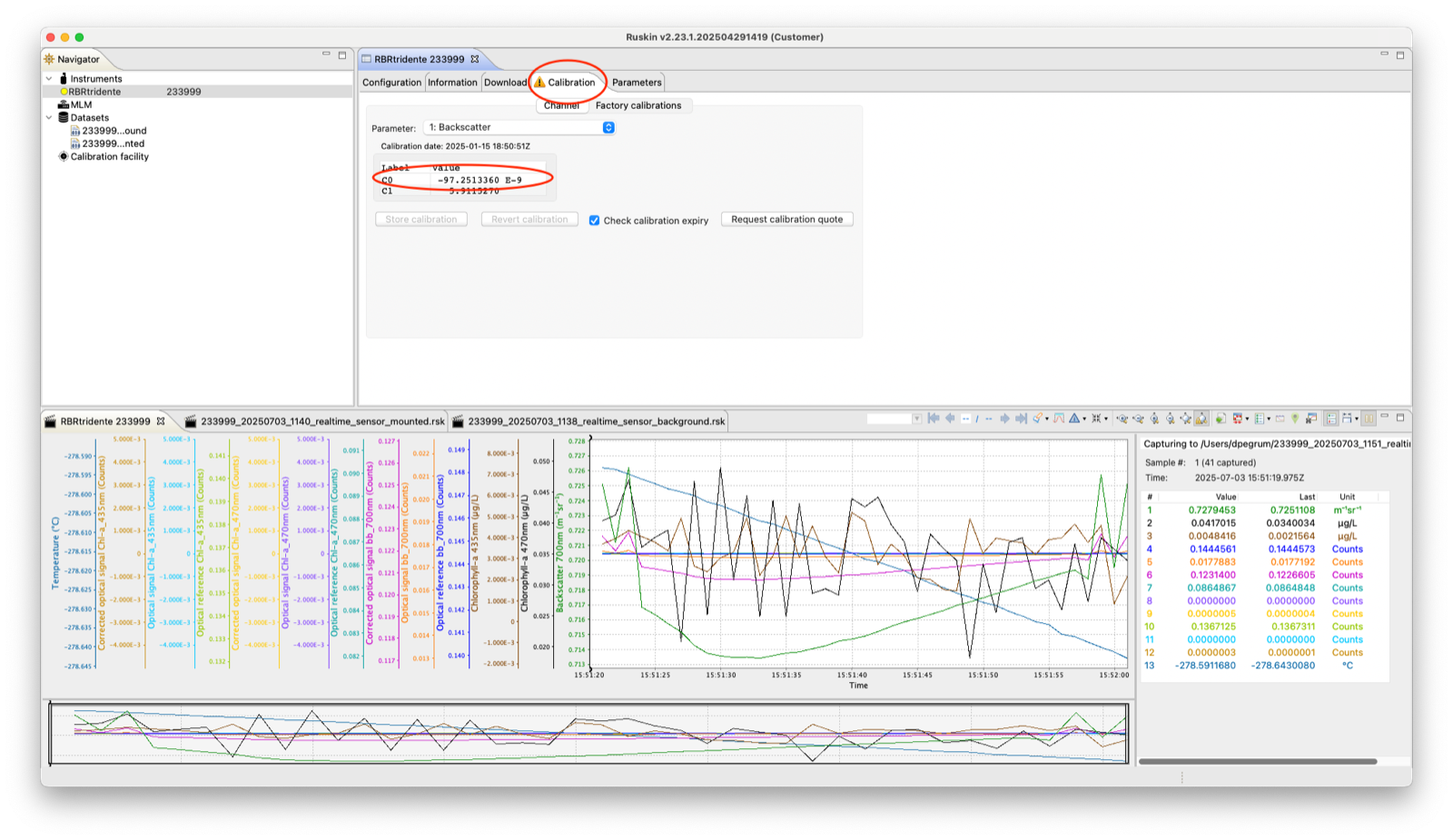Maximize the plot view panel
Image resolution: width=1453 pixels, height=840 pixels.
coord(1400,418)
